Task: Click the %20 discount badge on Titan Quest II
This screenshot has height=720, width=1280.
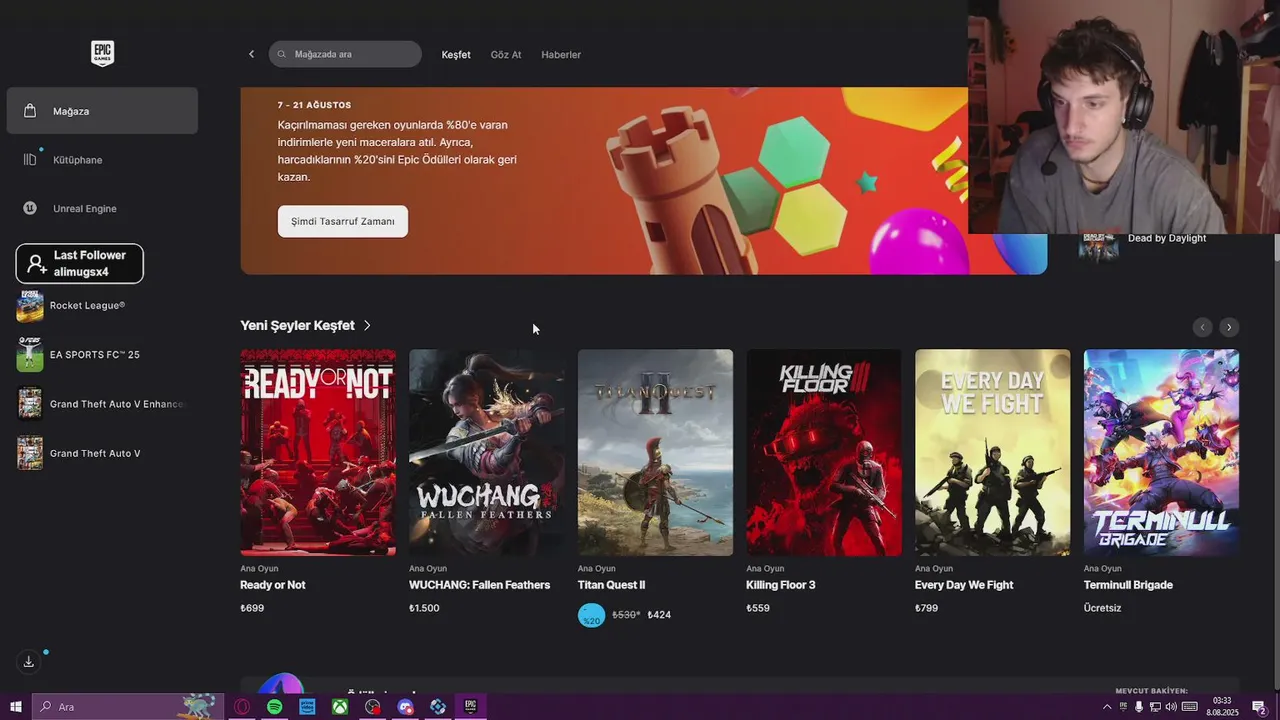Action: tap(592, 616)
